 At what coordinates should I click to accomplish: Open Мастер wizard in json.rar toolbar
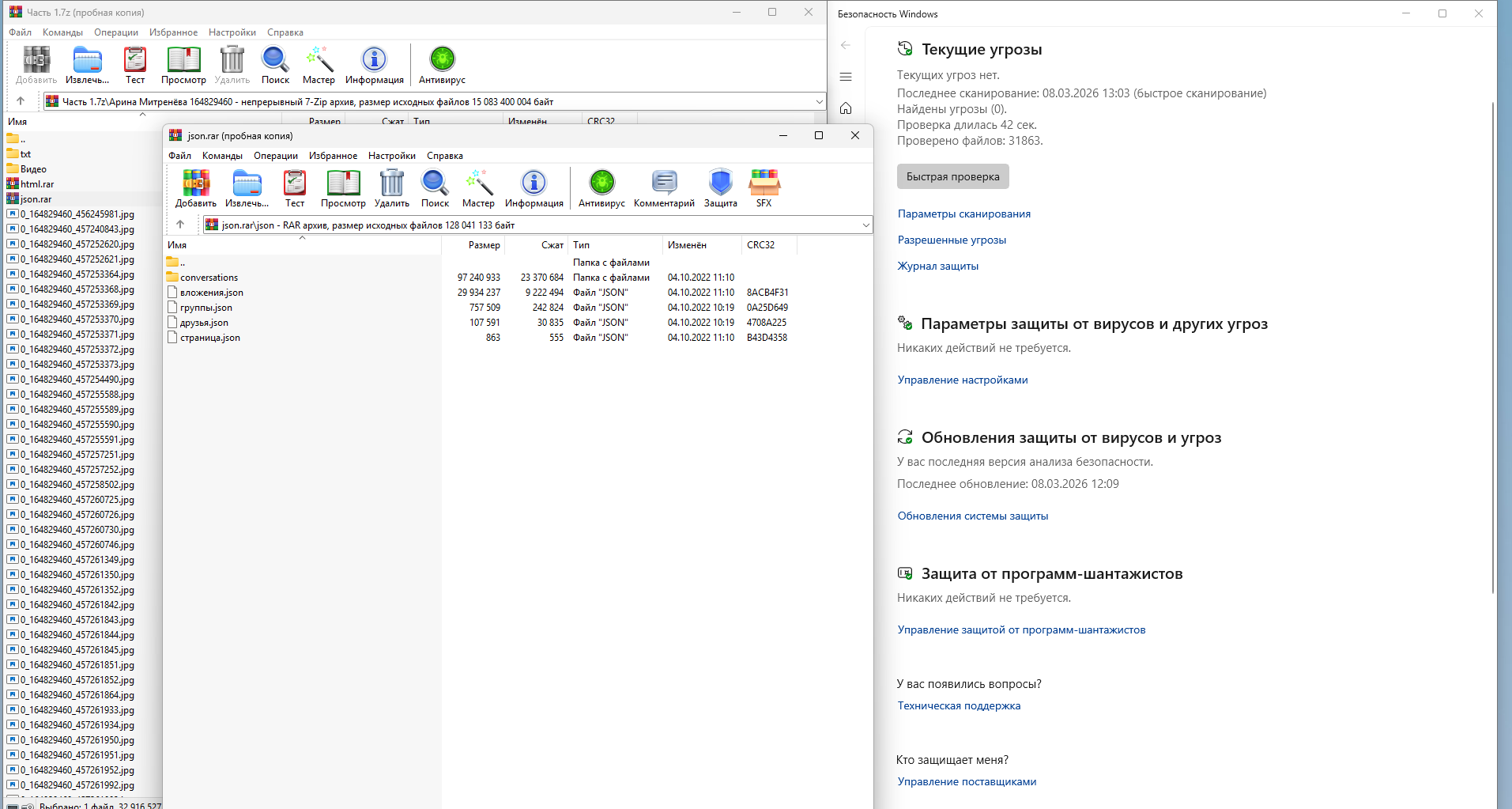tap(478, 188)
